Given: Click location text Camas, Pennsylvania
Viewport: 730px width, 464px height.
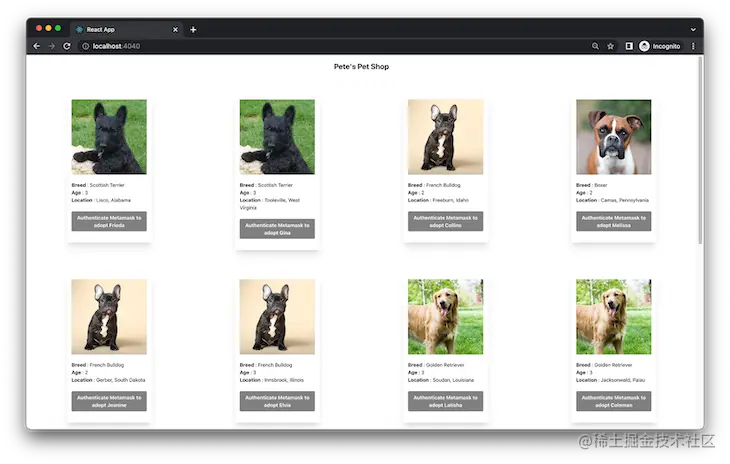Looking at the screenshot, I should [x=625, y=200].
